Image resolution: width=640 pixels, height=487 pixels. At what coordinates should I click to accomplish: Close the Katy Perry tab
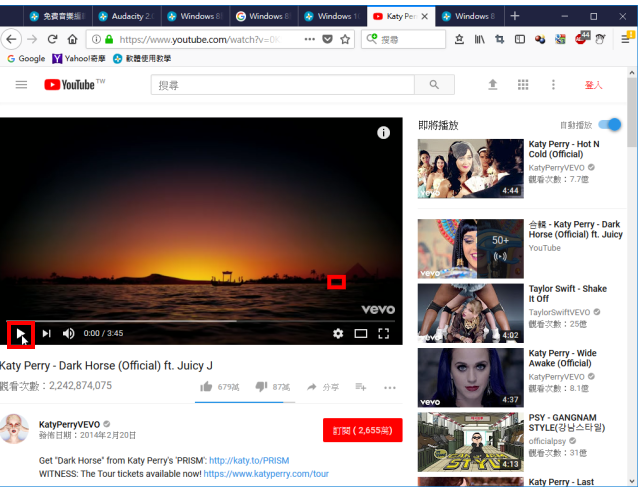[424, 16]
